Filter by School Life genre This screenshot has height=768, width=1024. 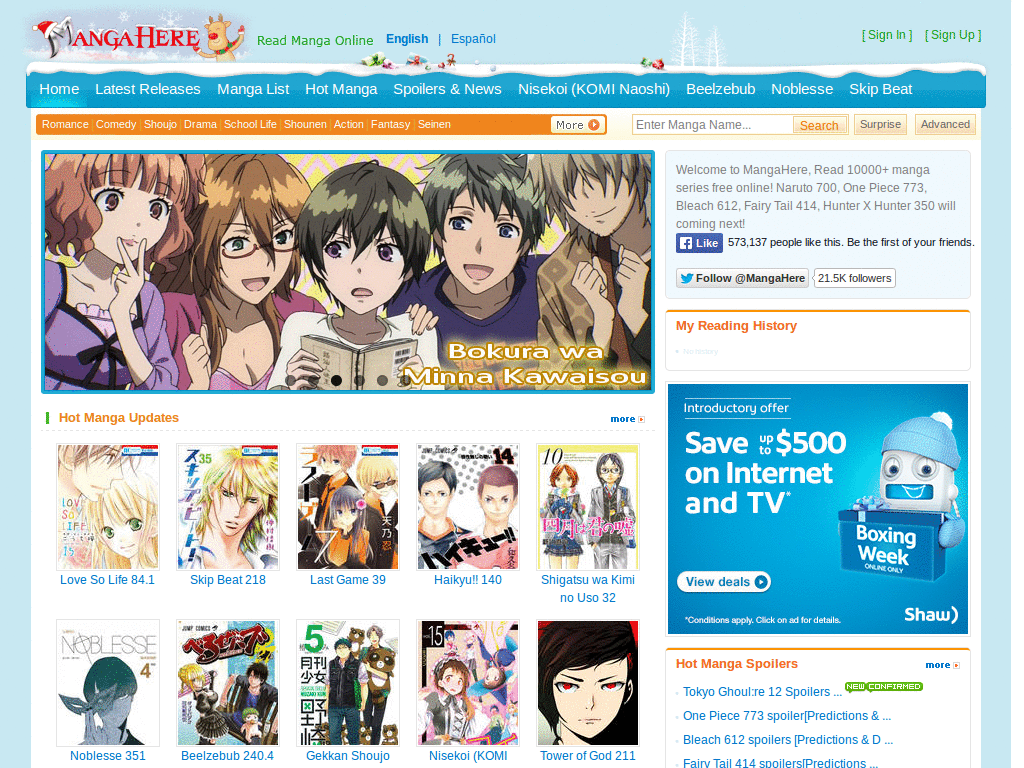(250, 125)
